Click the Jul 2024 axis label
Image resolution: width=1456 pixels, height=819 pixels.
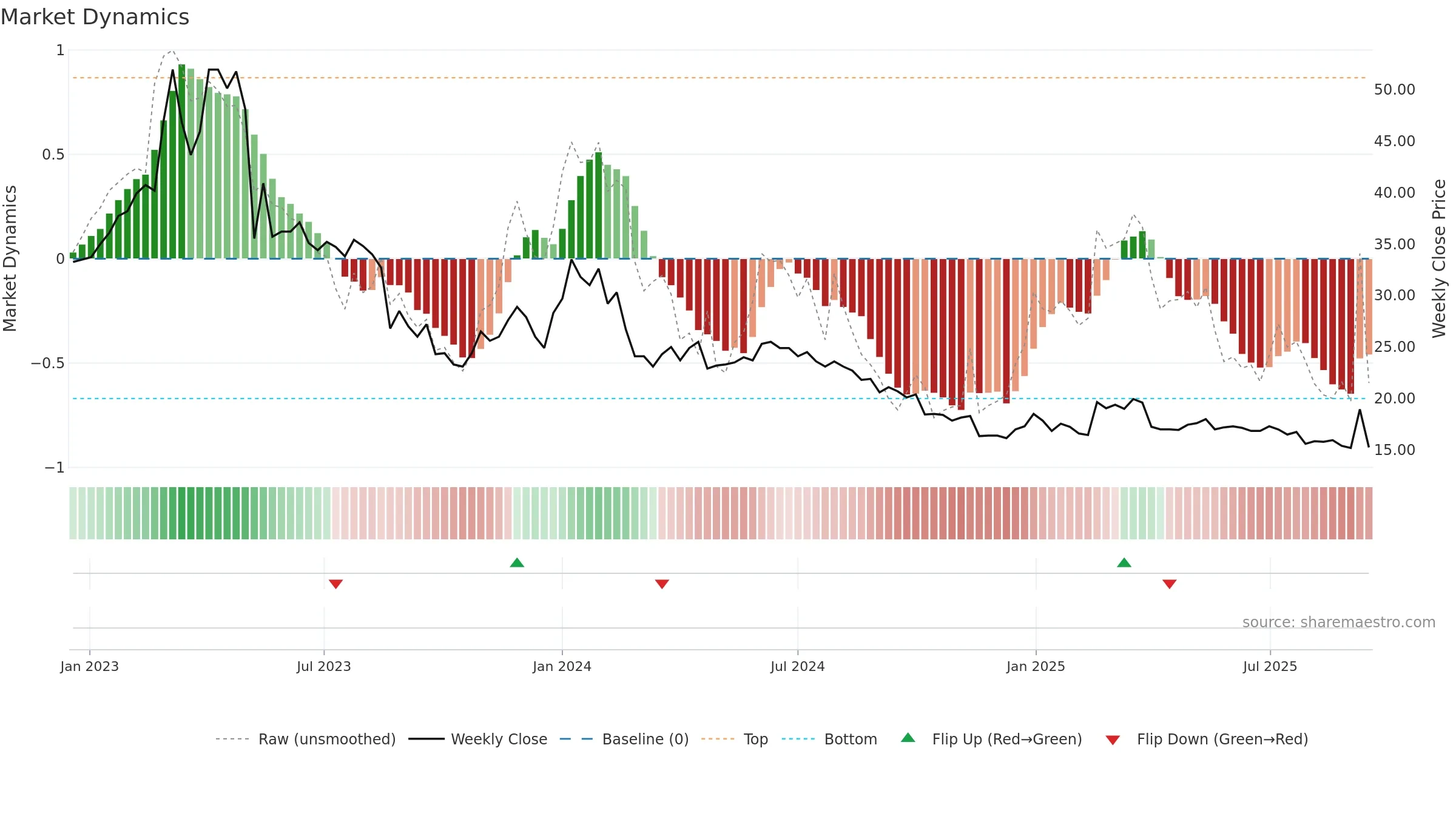(x=798, y=666)
